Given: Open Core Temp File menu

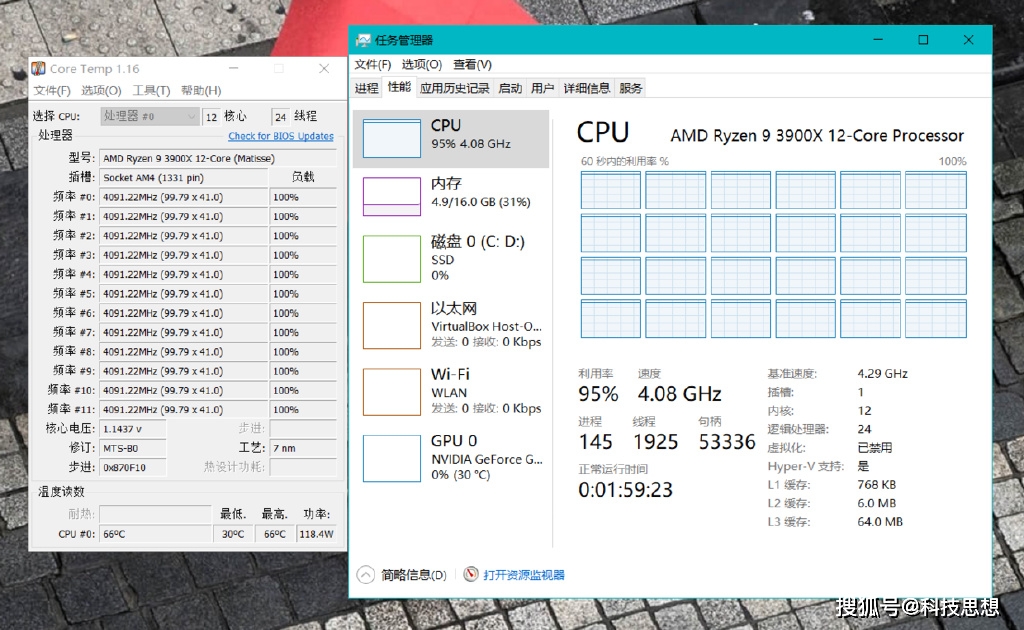Looking at the screenshot, I should point(52,91).
